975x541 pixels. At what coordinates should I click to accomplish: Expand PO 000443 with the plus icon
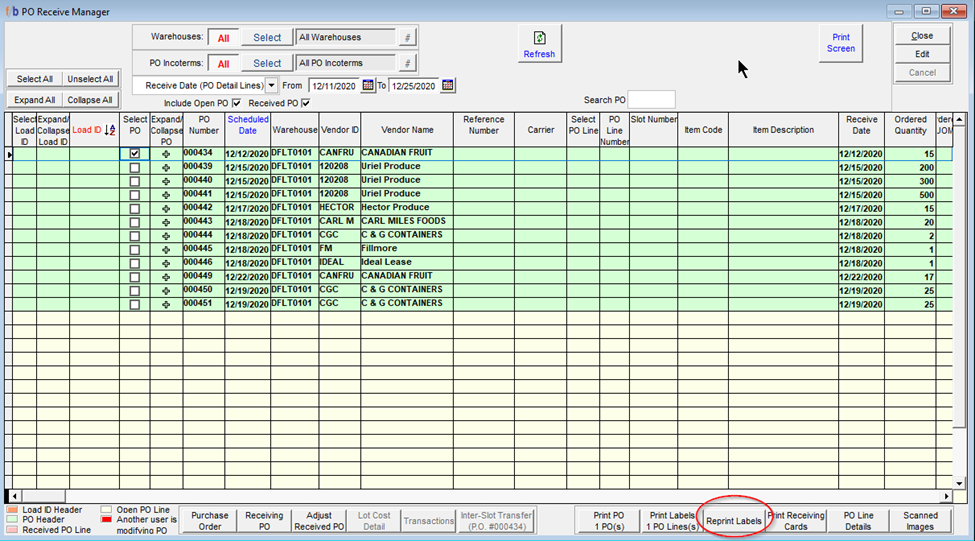pos(165,222)
